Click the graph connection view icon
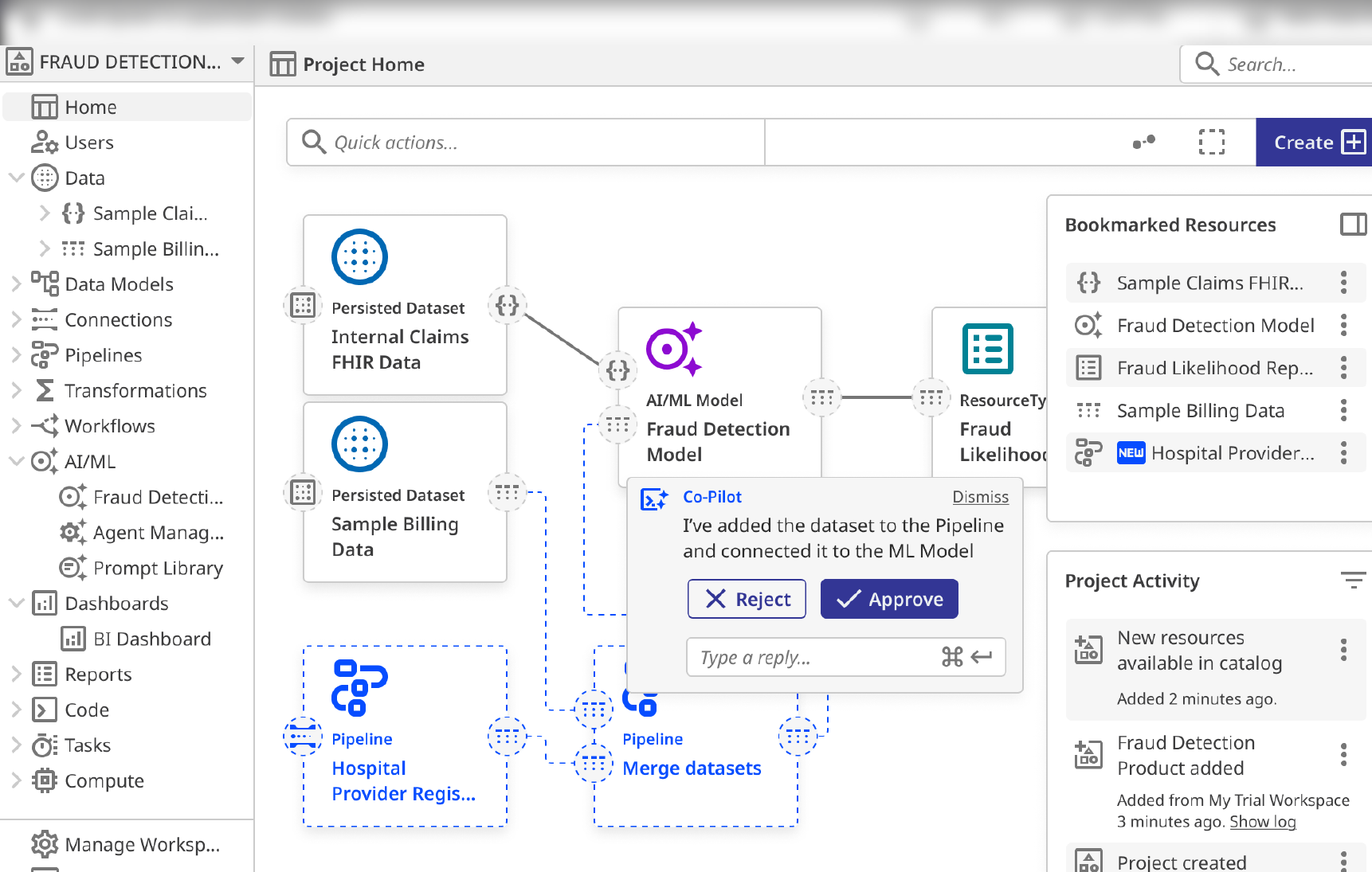 [1144, 142]
